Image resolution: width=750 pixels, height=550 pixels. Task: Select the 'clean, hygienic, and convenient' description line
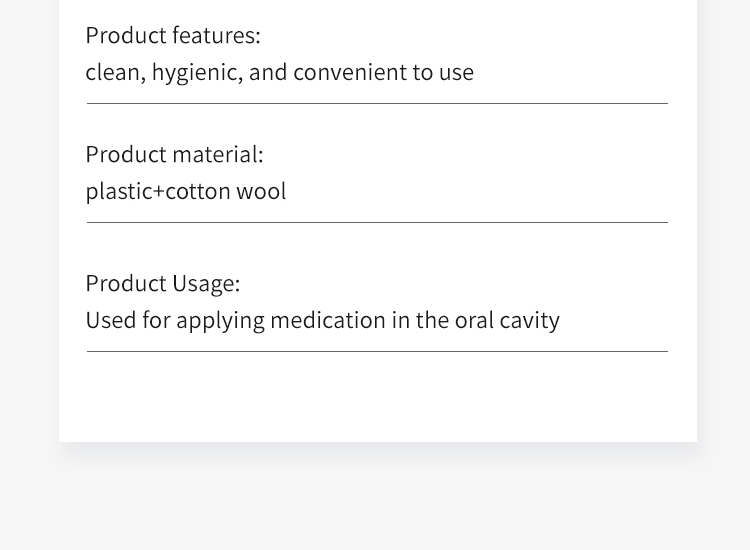pyautogui.click(x=280, y=73)
